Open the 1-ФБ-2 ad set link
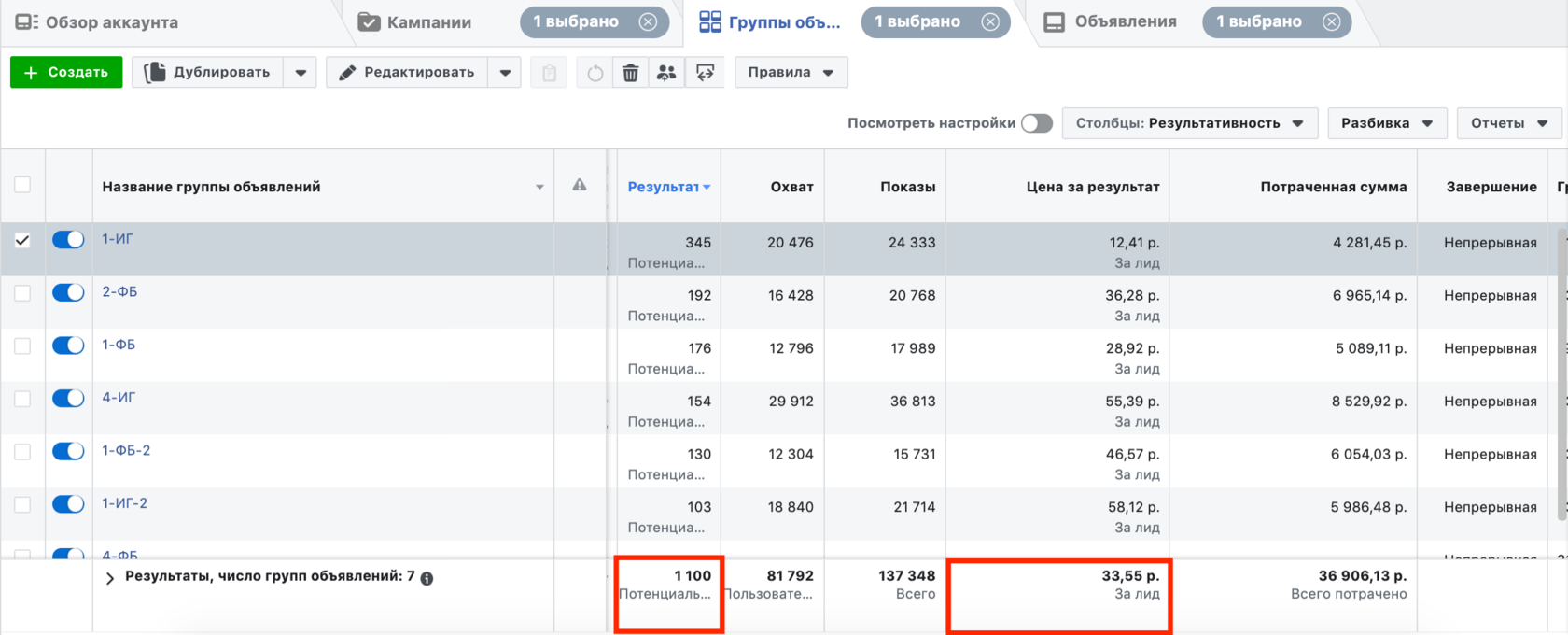The image size is (1568, 635). click(x=126, y=450)
